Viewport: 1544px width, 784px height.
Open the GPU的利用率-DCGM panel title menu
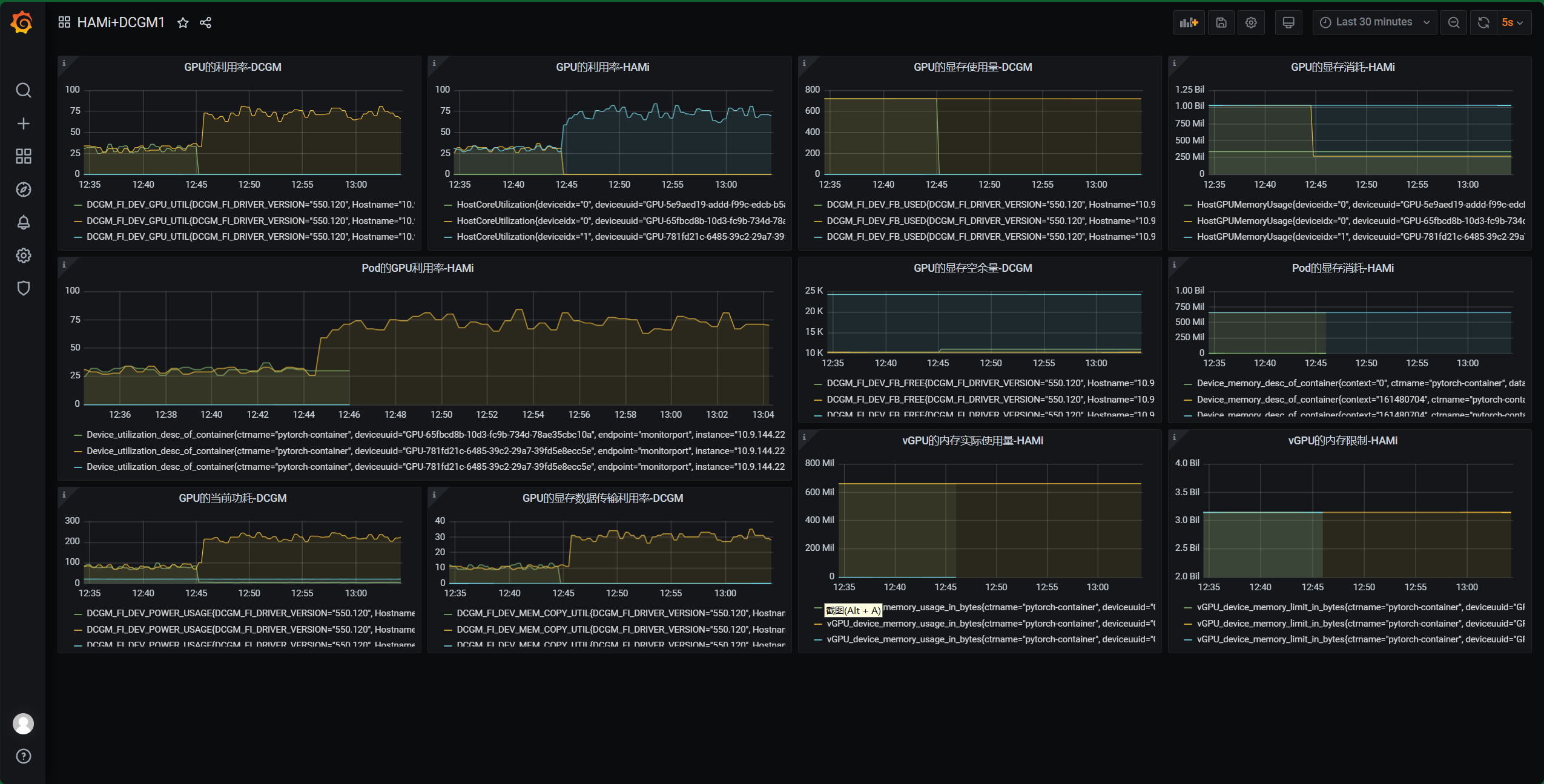click(233, 67)
